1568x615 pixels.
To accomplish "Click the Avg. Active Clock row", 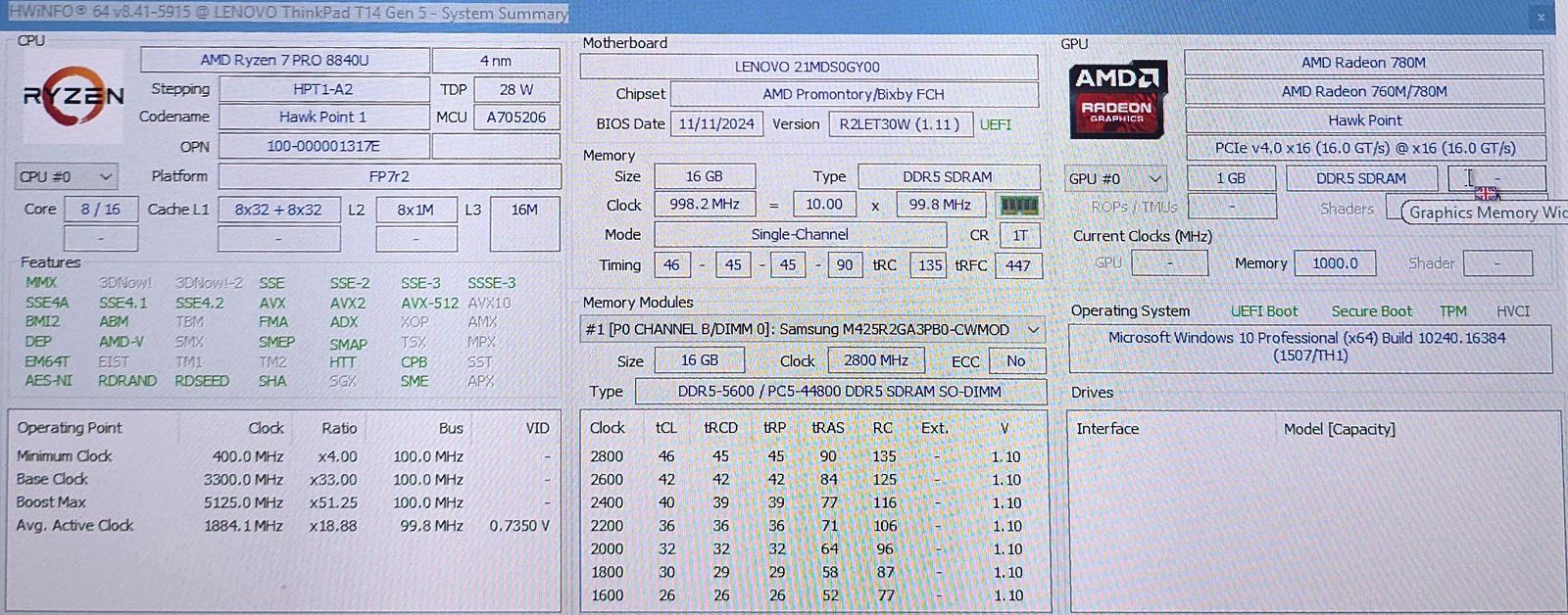I will 284,526.
